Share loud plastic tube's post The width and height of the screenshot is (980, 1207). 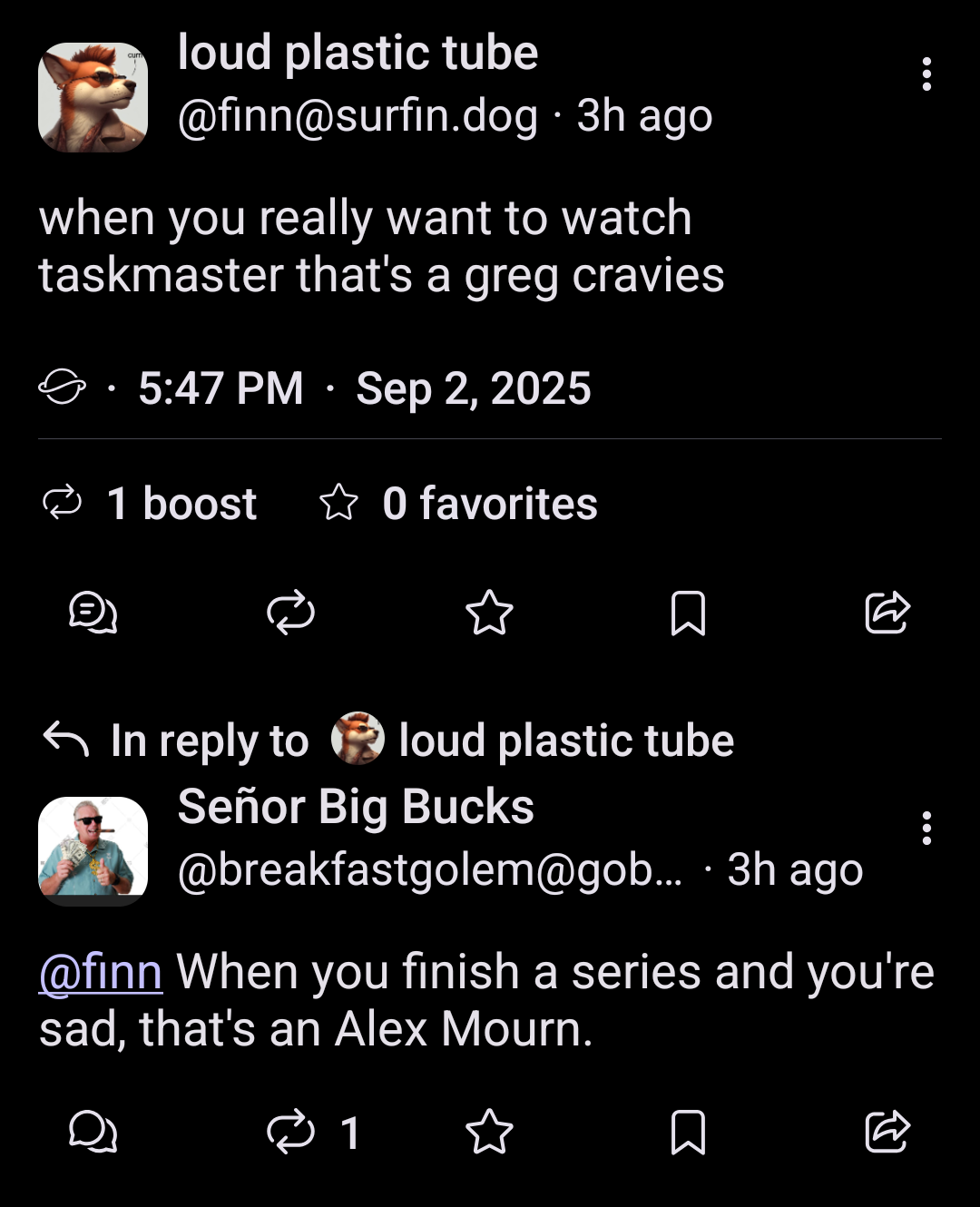(x=886, y=613)
